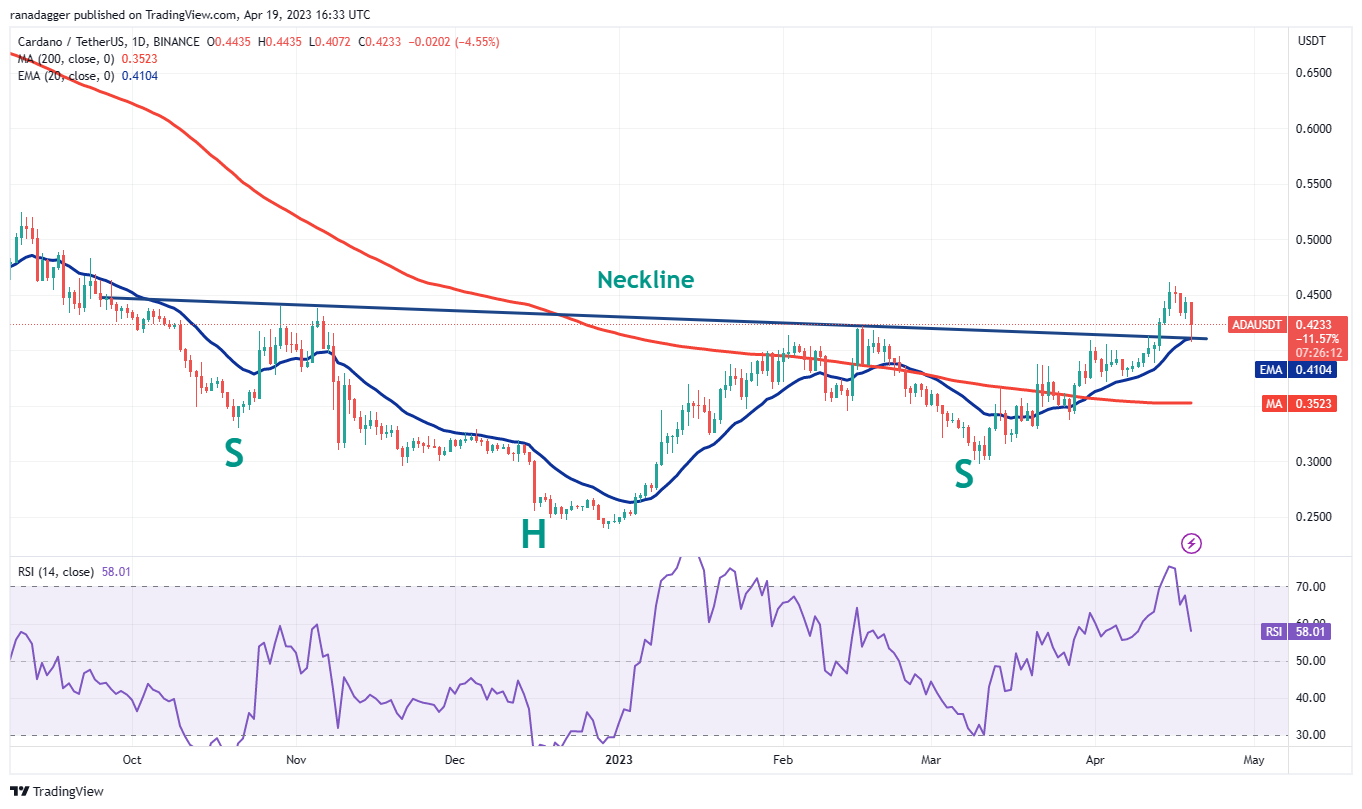1362x809 pixels.
Task: Click the TradingView.com text in the header
Action: coord(190,14)
